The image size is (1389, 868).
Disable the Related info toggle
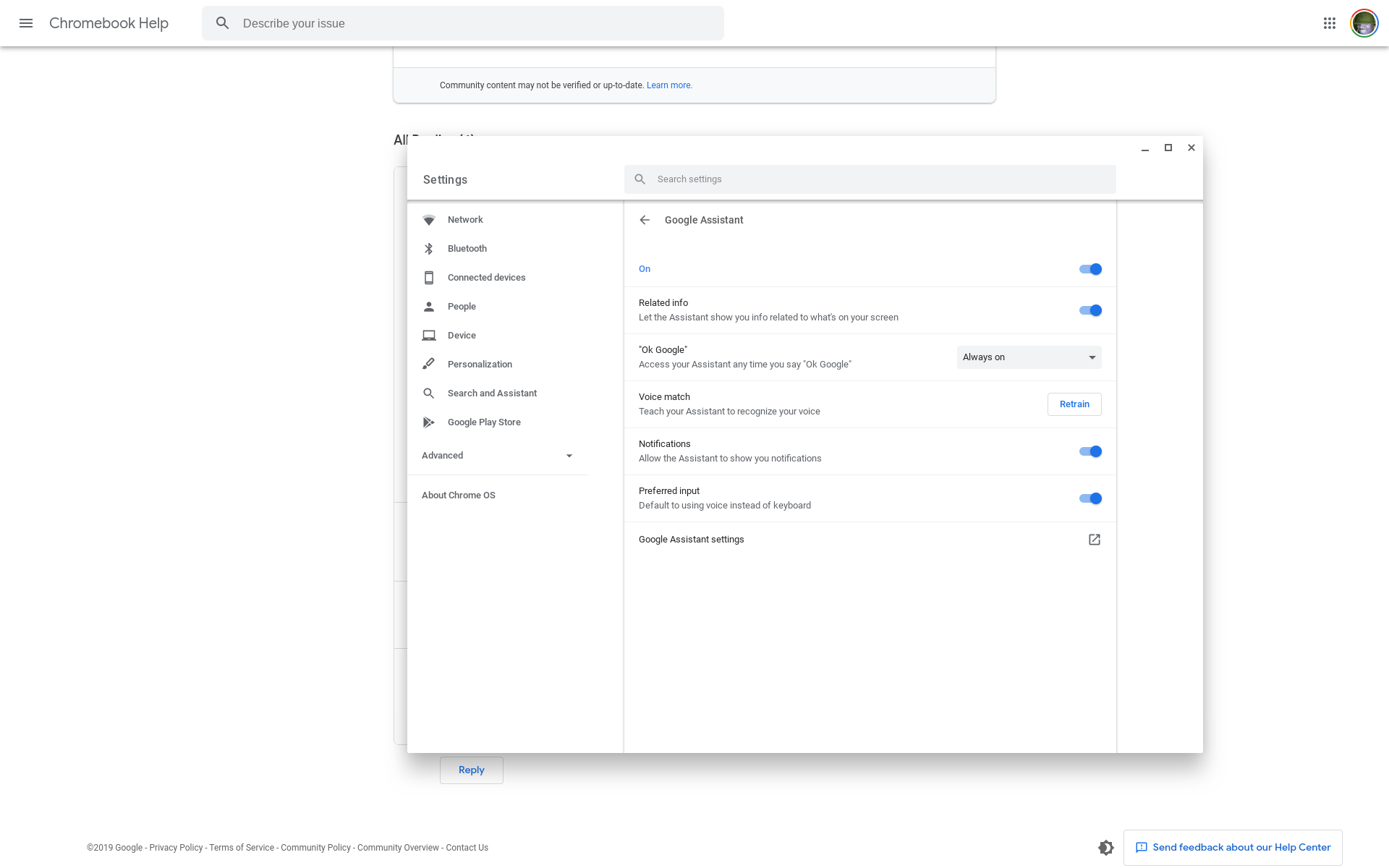coord(1089,310)
